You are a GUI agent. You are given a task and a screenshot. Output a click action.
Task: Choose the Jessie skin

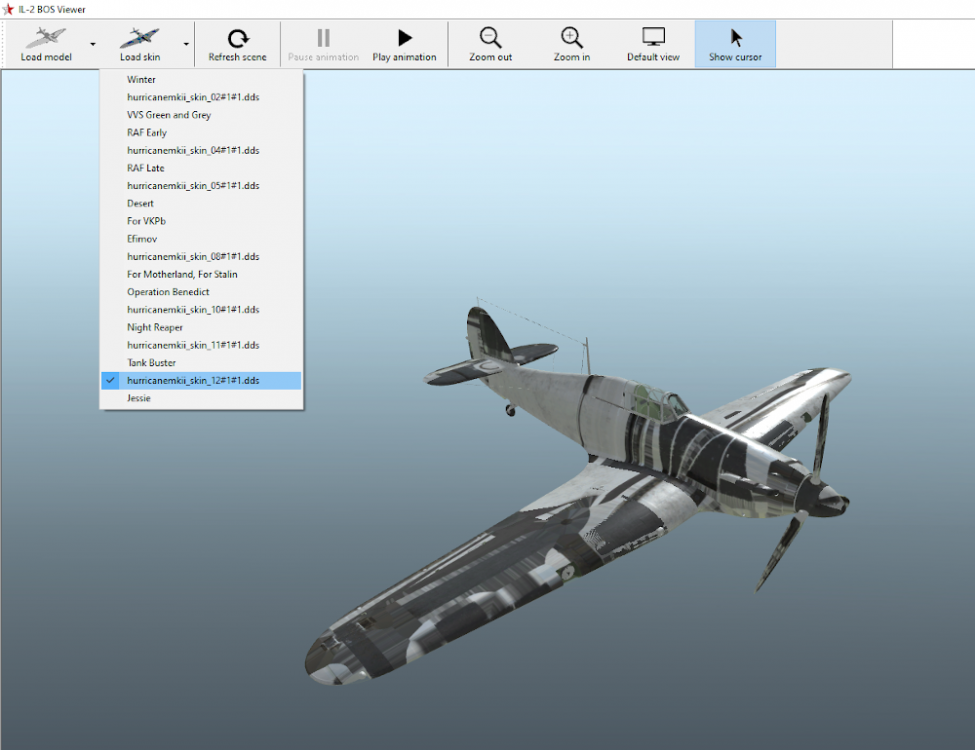point(139,399)
